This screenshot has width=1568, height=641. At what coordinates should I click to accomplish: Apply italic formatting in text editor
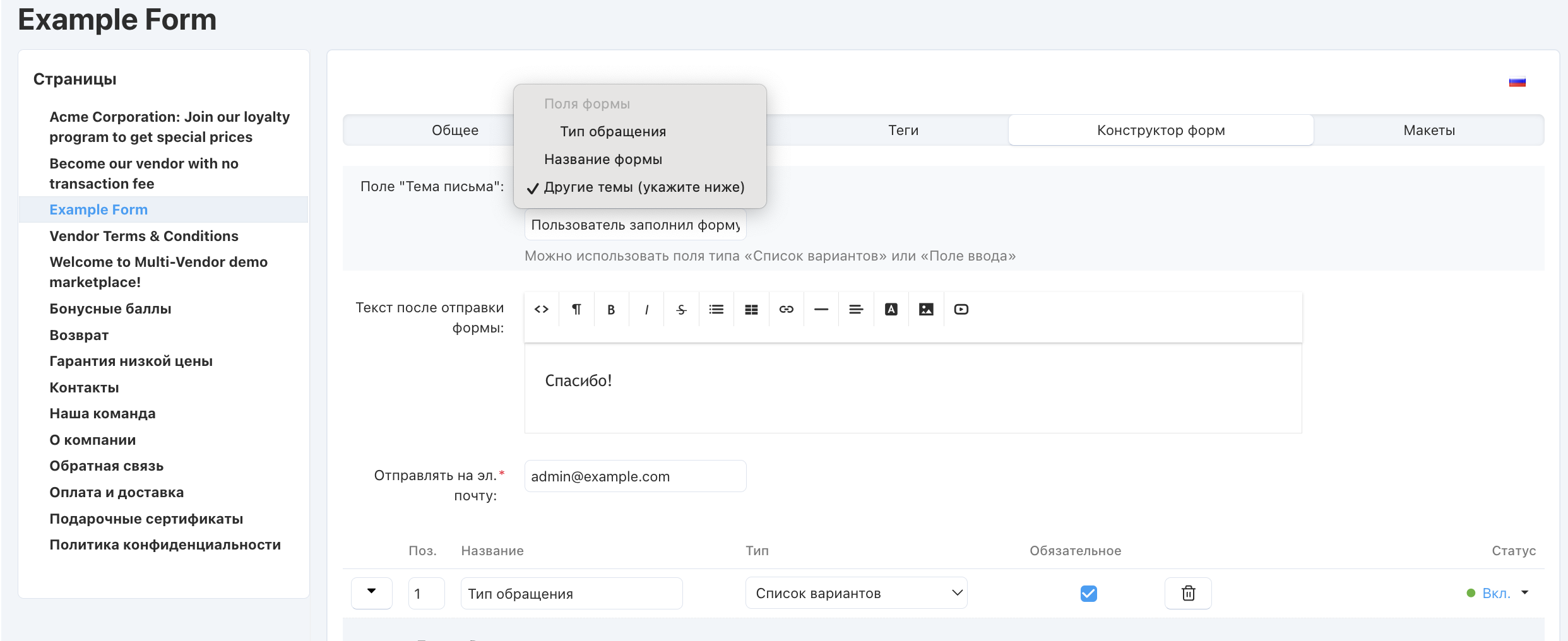pos(646,309)
